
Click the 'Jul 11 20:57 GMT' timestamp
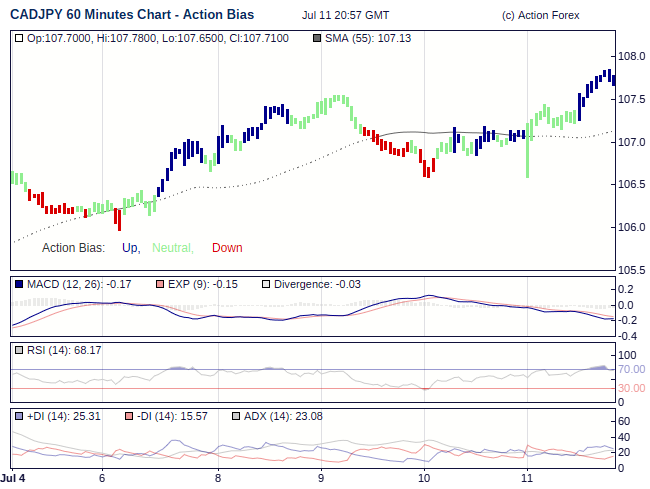click(345, 16)
